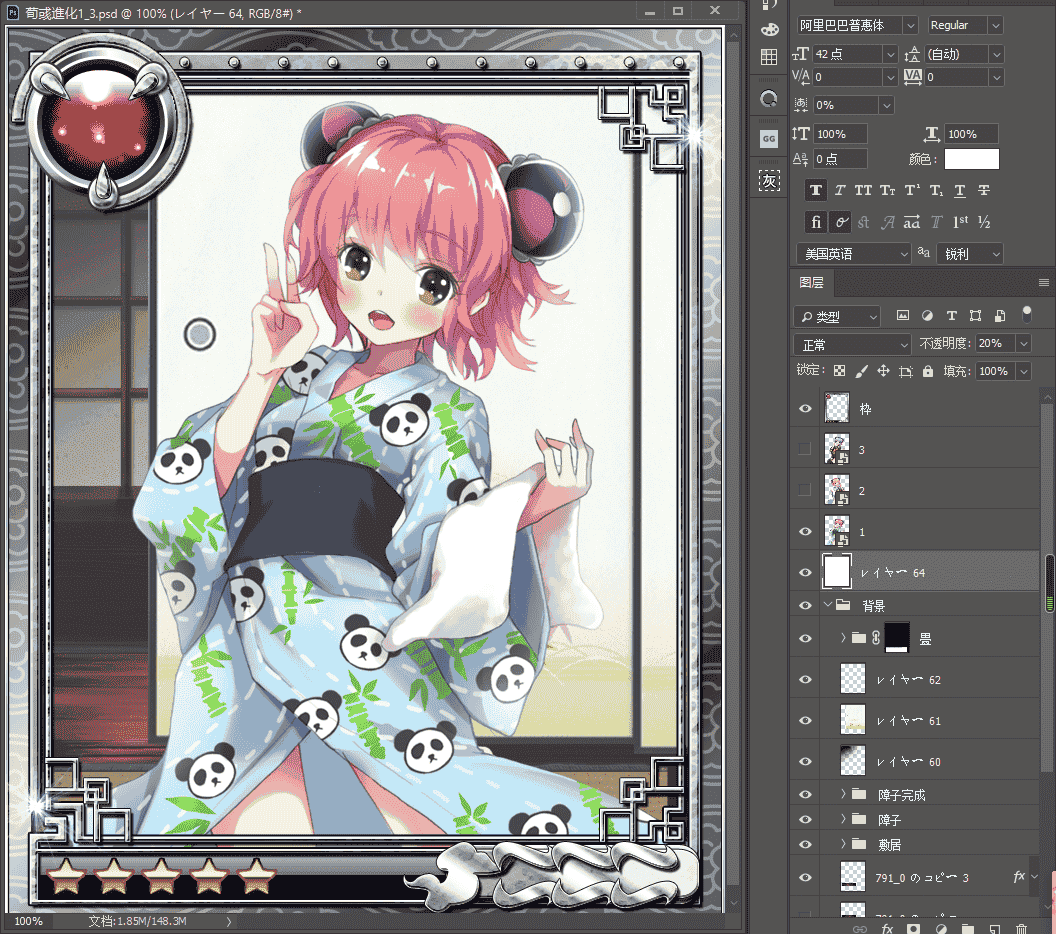Viewport: 1056px width, 934px height.
Task: Open the 正常 blend mode dropdown
Action: [x=852, y=345]
